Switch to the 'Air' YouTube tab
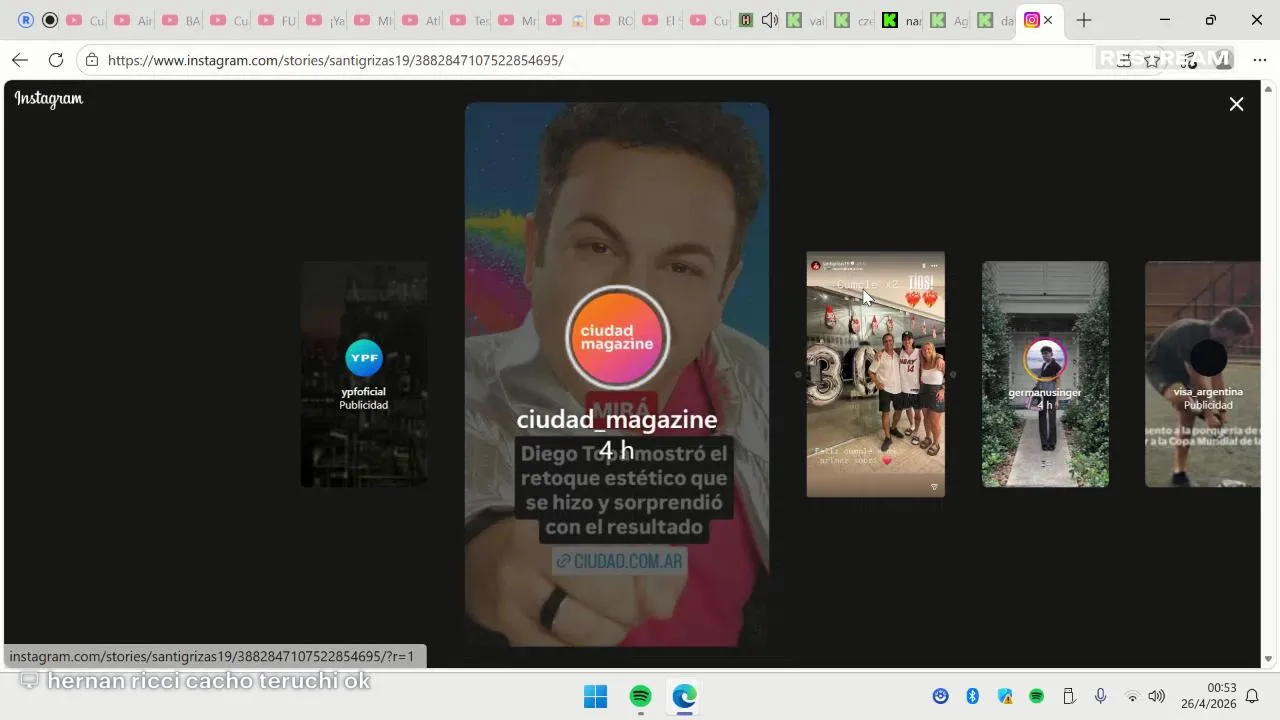 pos(133,20)
